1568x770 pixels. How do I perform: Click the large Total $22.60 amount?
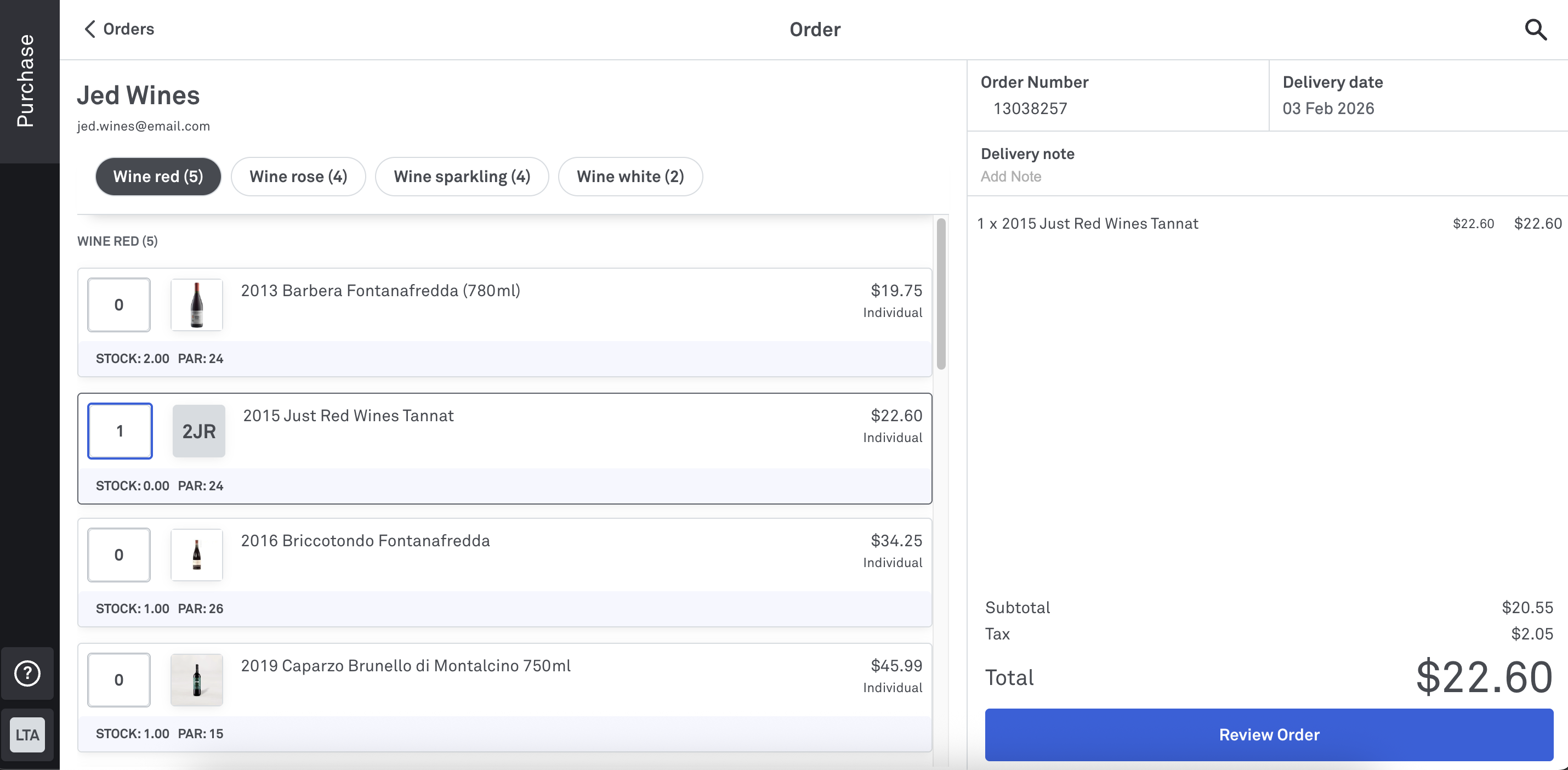click(1484, 677)
